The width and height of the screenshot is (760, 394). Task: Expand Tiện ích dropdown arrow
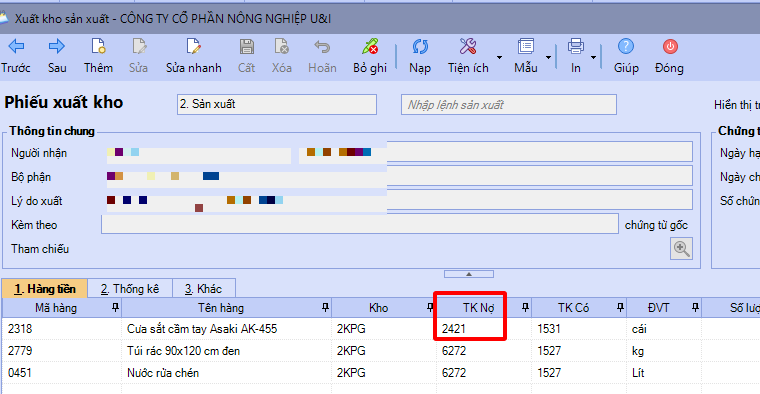coord(499,57)
